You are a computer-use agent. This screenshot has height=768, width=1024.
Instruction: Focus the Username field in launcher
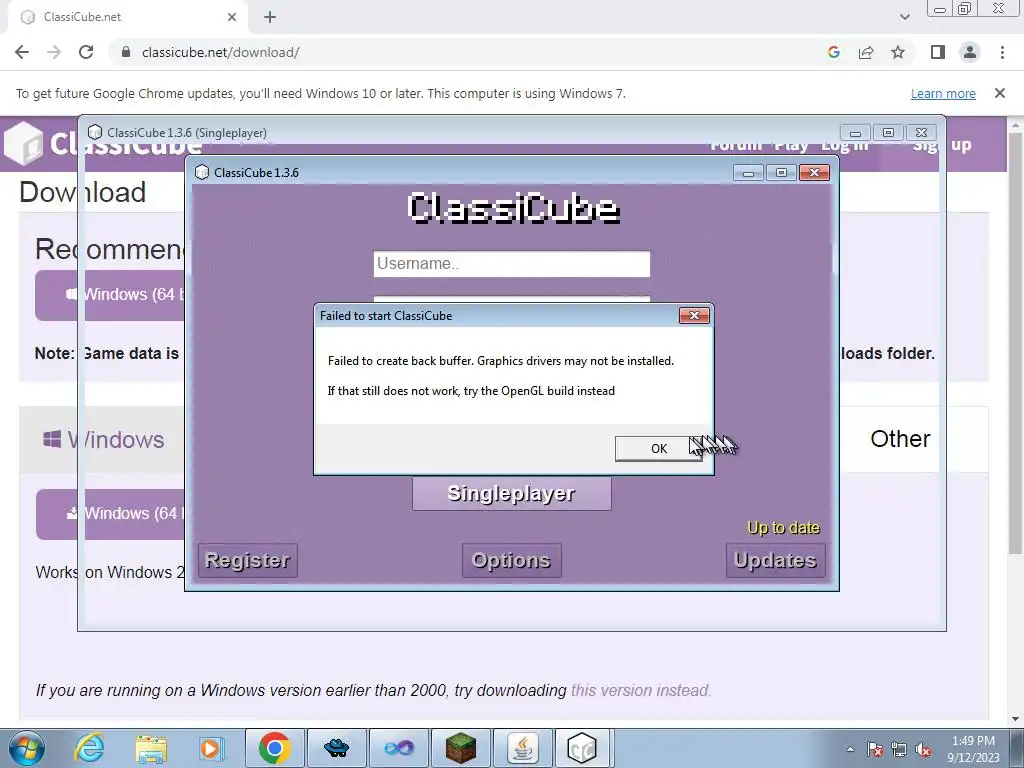(511, 264)
